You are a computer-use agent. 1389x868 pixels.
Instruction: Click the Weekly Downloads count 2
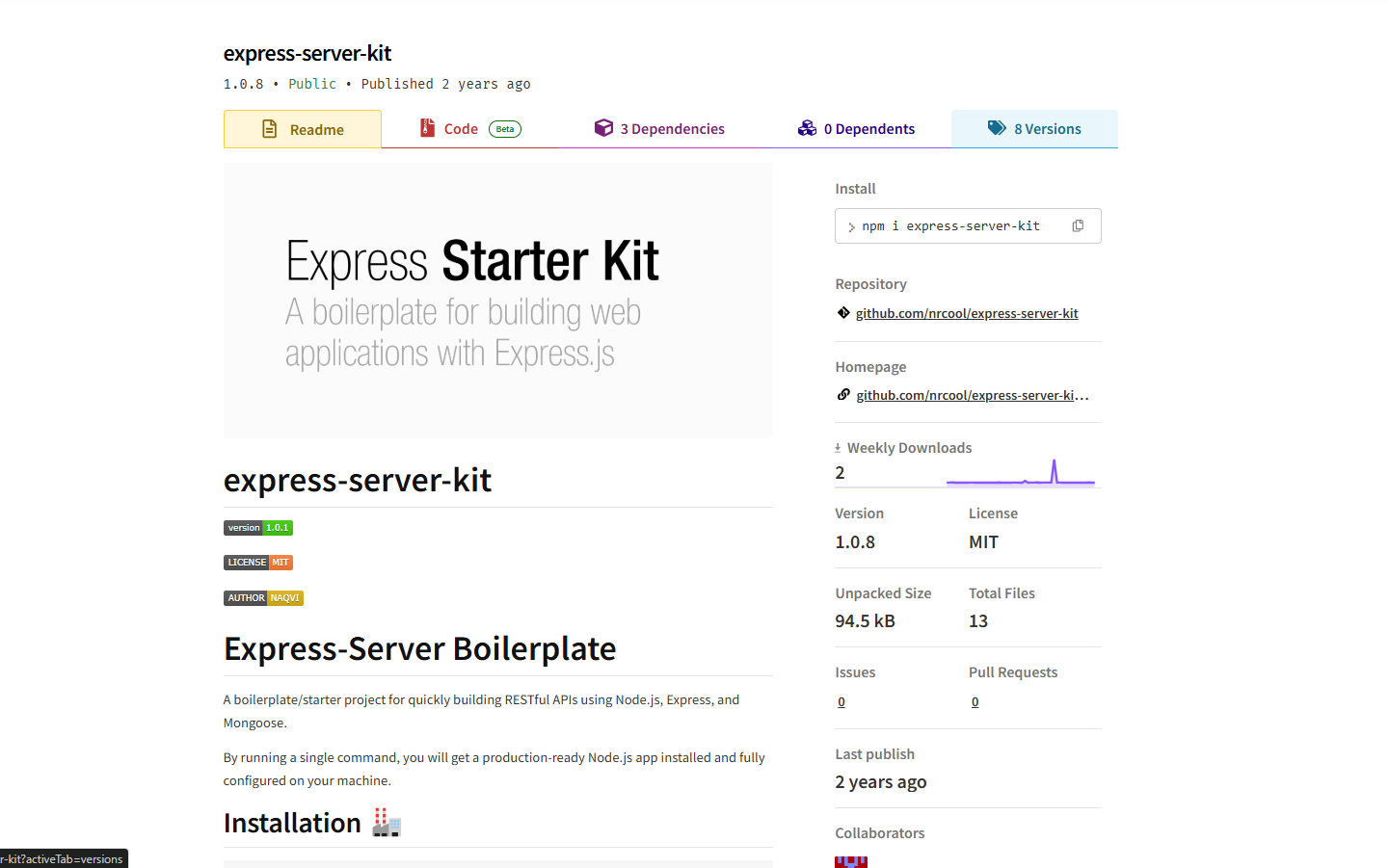click(x=840, y=473)
